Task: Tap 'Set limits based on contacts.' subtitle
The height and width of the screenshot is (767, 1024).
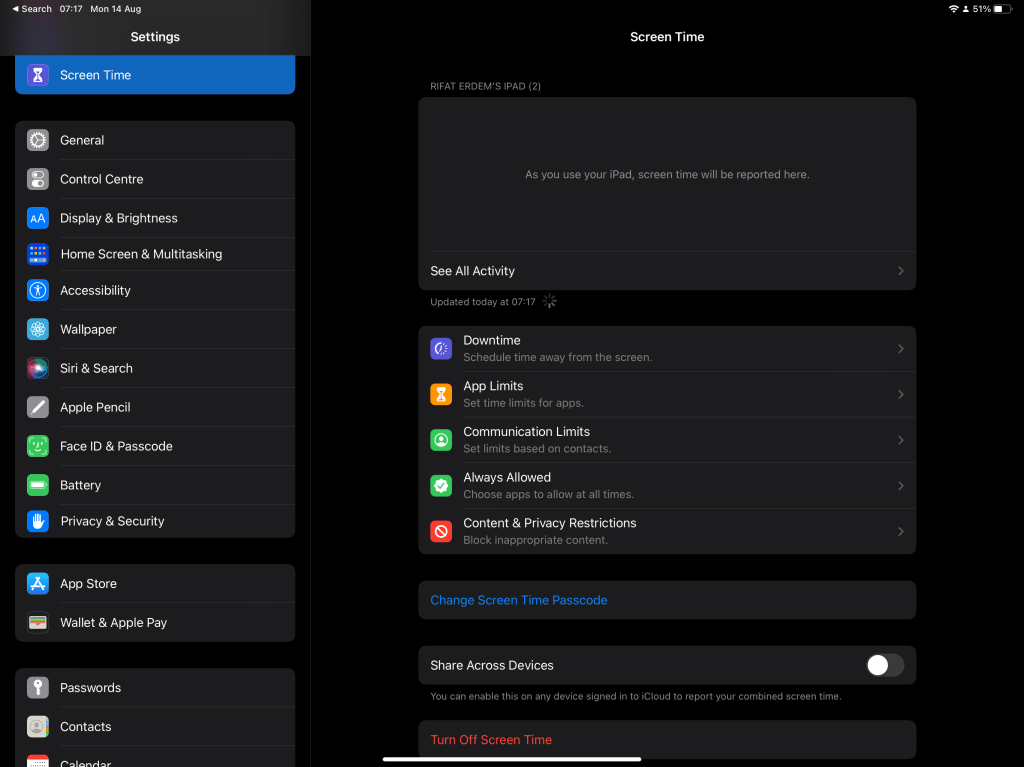Action: pyautogui.click(x=537, y=449)
